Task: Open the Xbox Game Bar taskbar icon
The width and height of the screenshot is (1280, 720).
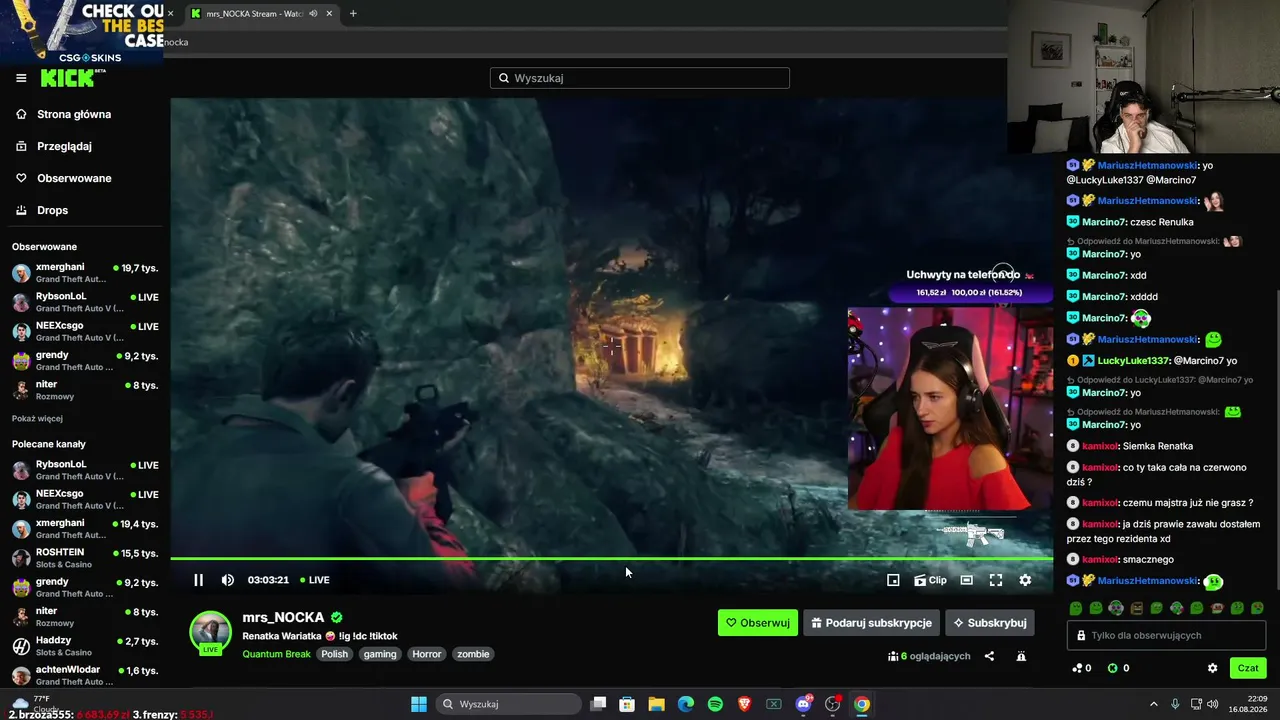Action: (x=774, y=704)
